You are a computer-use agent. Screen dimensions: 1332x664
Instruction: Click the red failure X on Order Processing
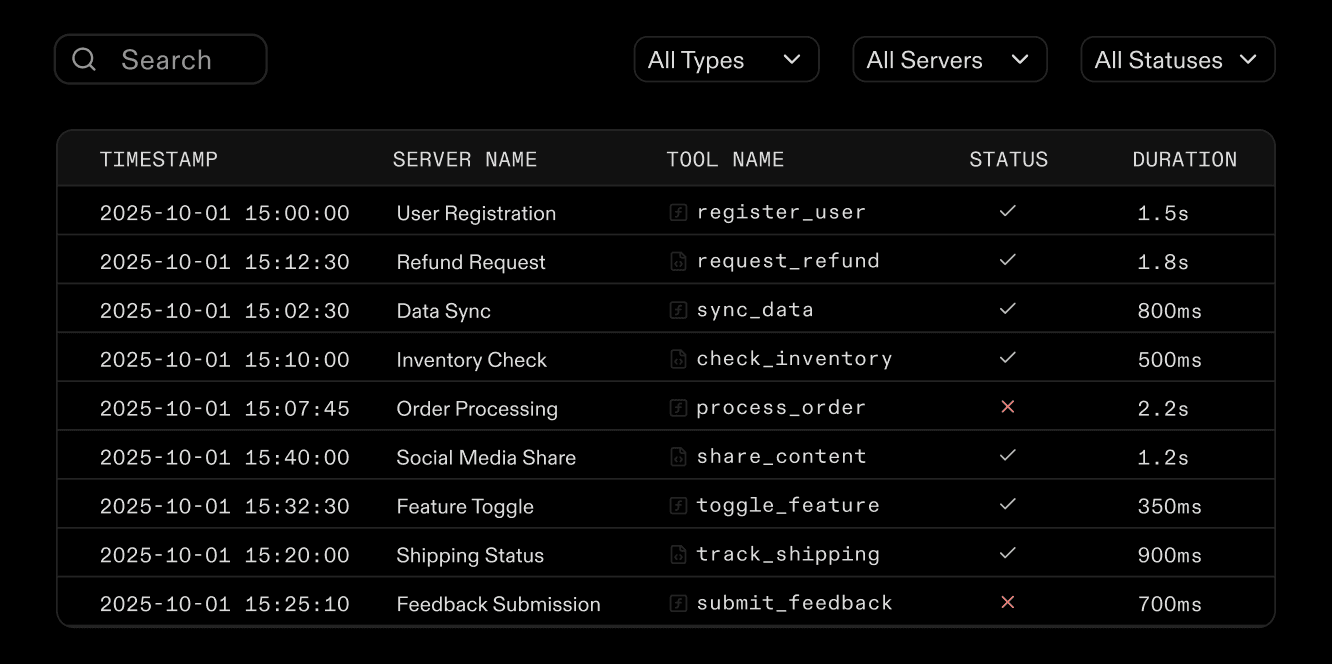tap(1008, 406)
